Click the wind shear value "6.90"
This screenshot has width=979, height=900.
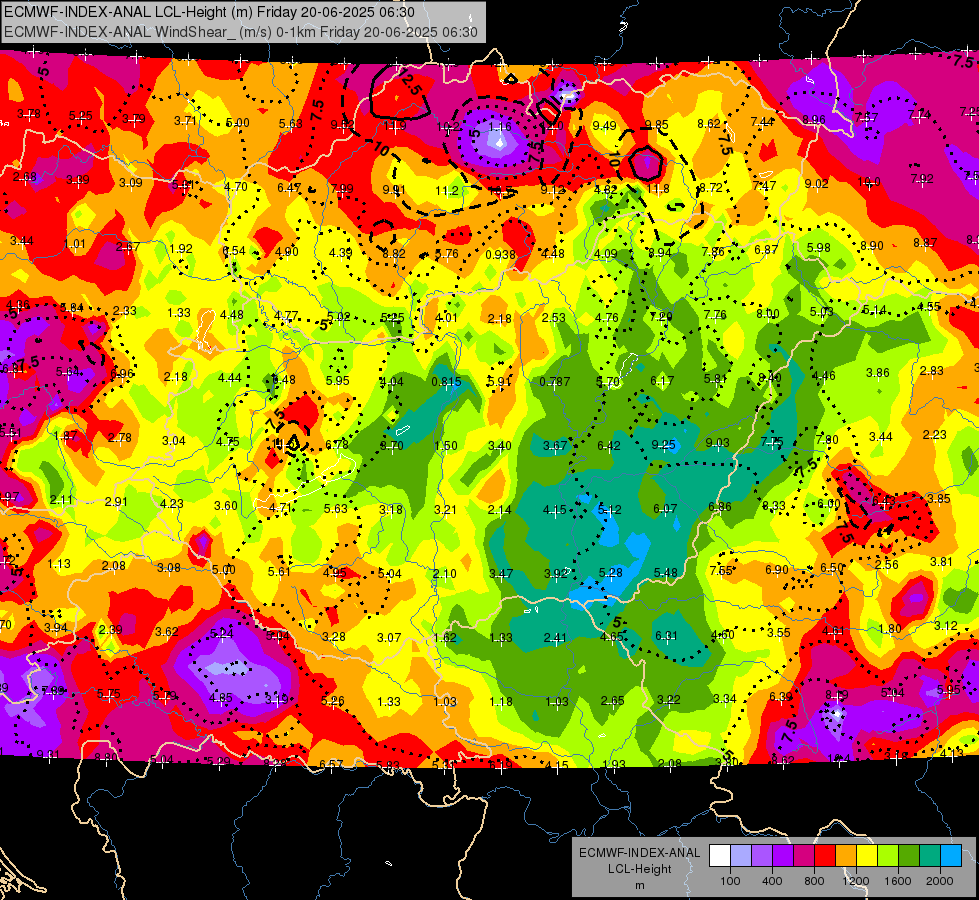(x=777, y=570)
